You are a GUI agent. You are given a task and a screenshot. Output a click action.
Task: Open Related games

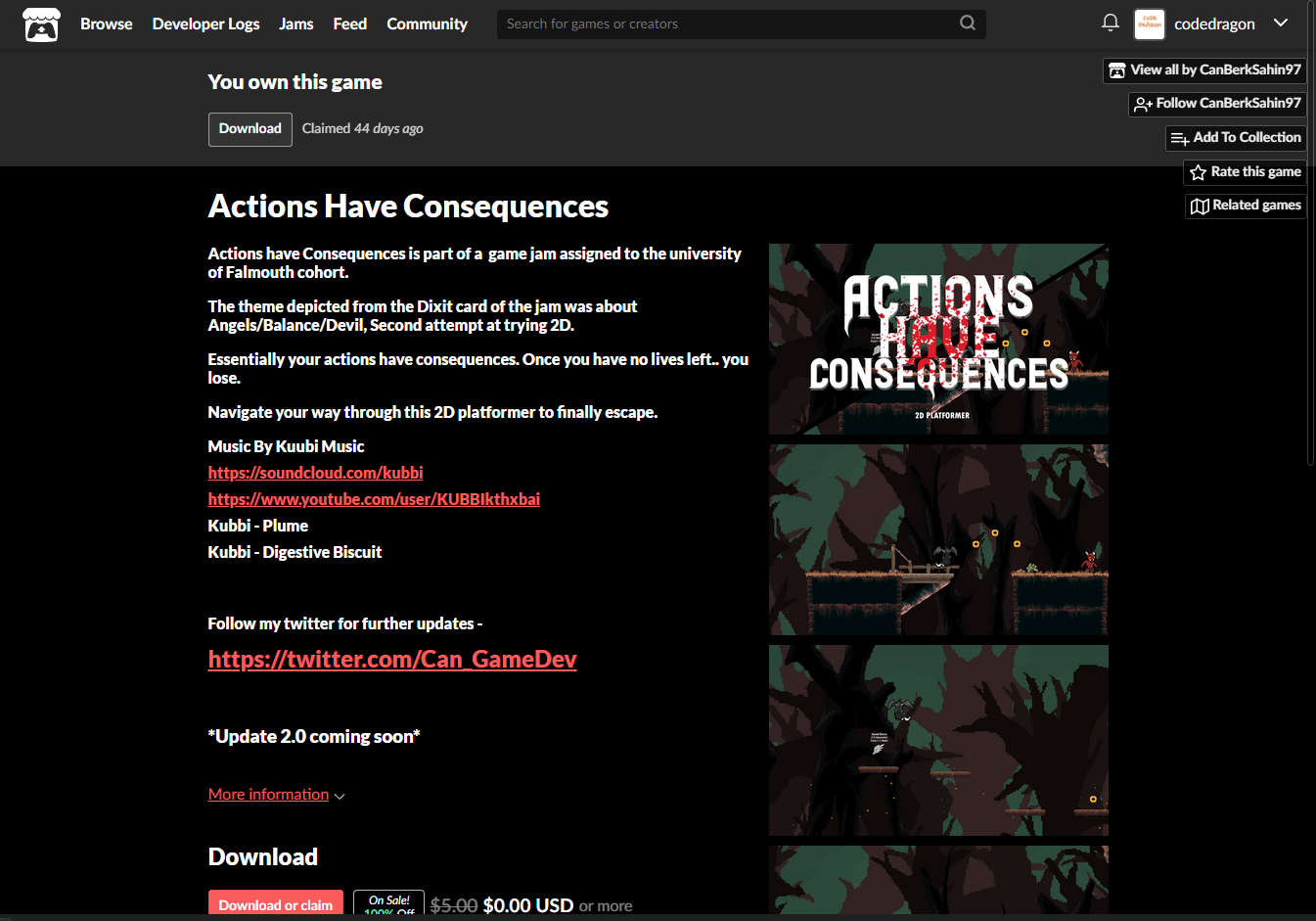(1245, 206)
